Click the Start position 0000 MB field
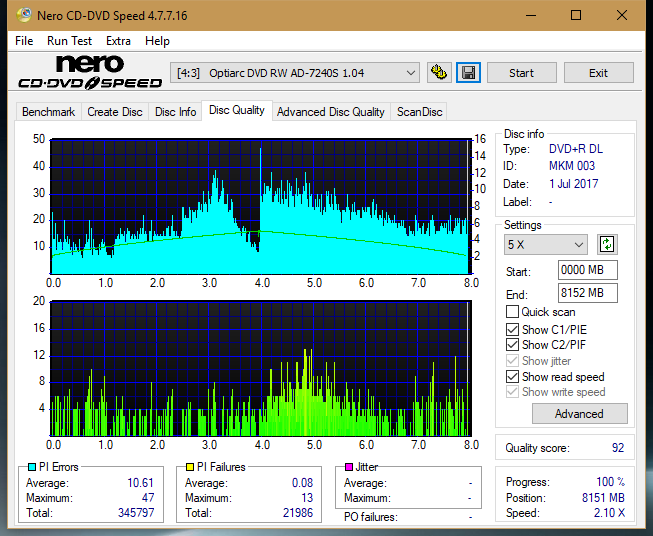Viewport: 653px width, 536px height. point(588,270)
